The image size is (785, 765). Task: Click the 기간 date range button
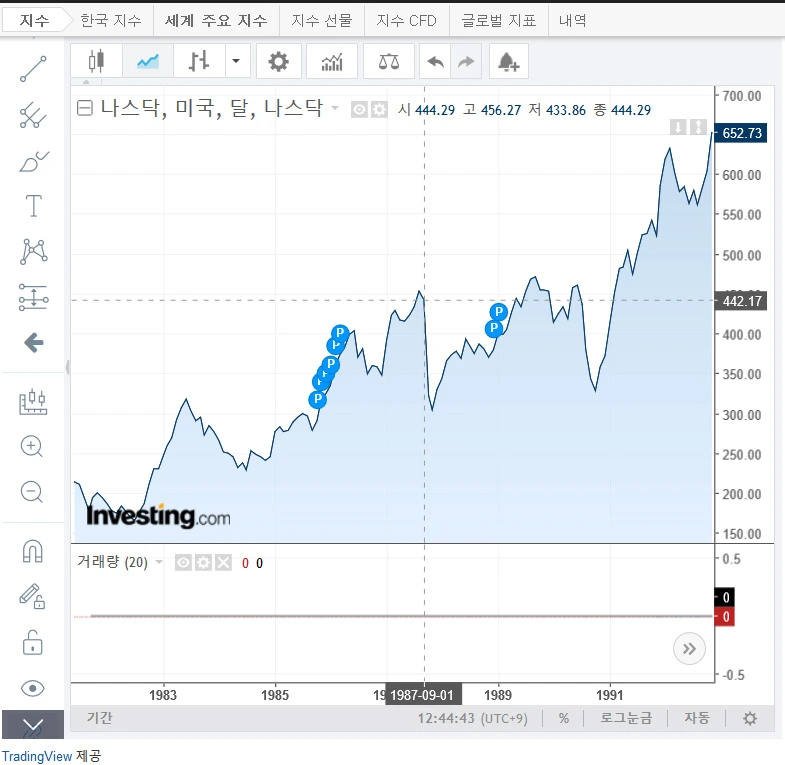pos(100,718)
